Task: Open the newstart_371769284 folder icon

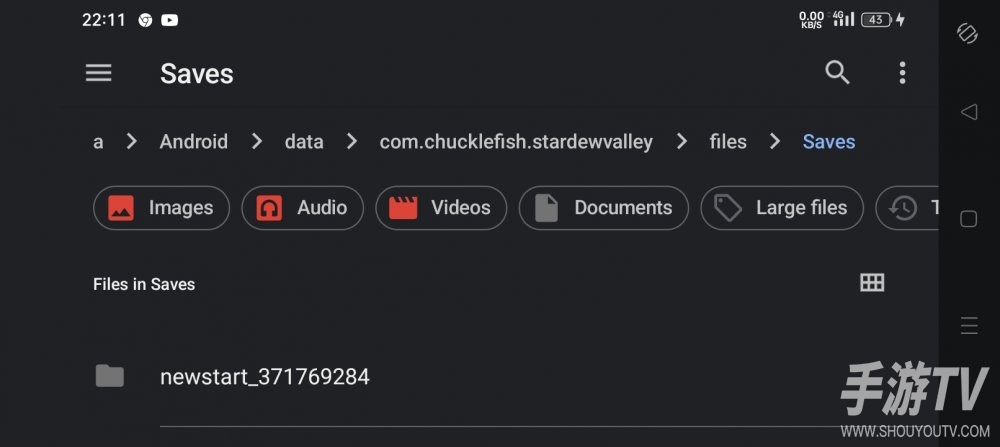Action: 110,376
